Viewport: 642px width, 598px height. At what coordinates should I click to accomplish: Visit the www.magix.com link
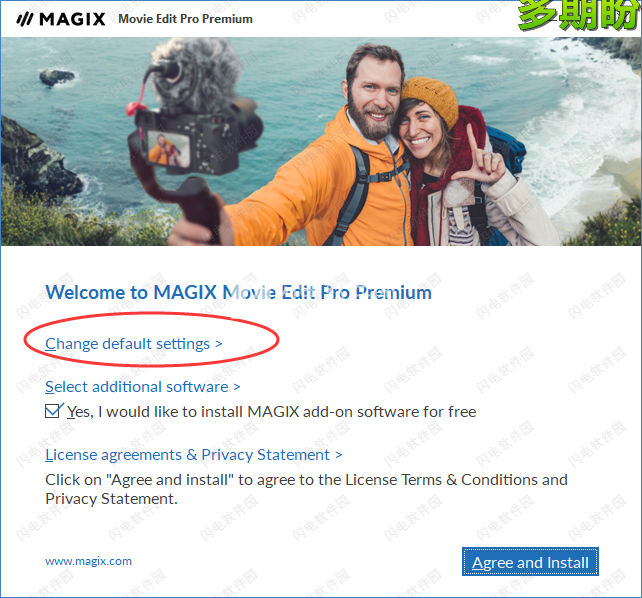88,561
